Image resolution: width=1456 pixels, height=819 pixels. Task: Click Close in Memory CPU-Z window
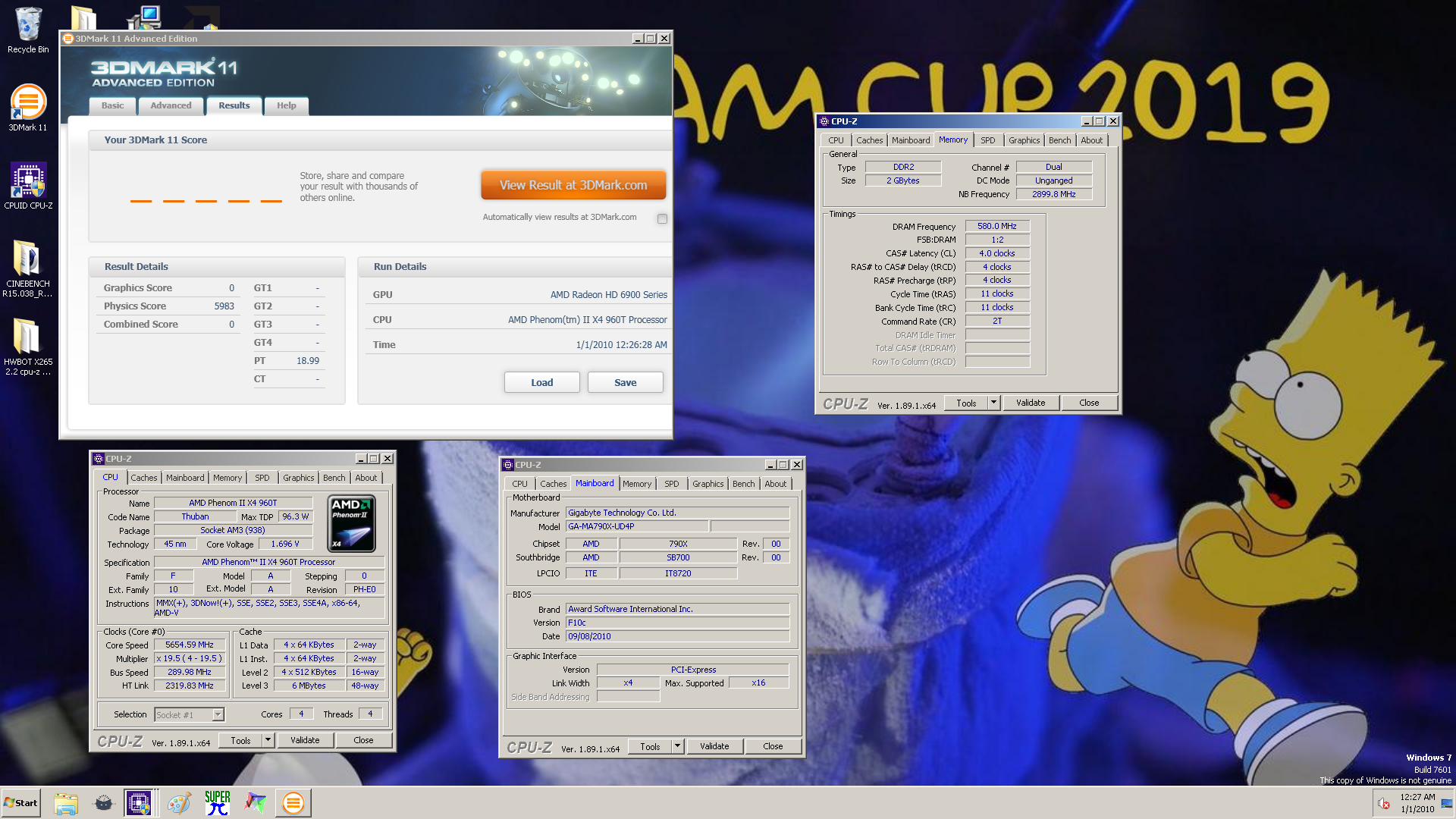click(x=1089, y=403)
